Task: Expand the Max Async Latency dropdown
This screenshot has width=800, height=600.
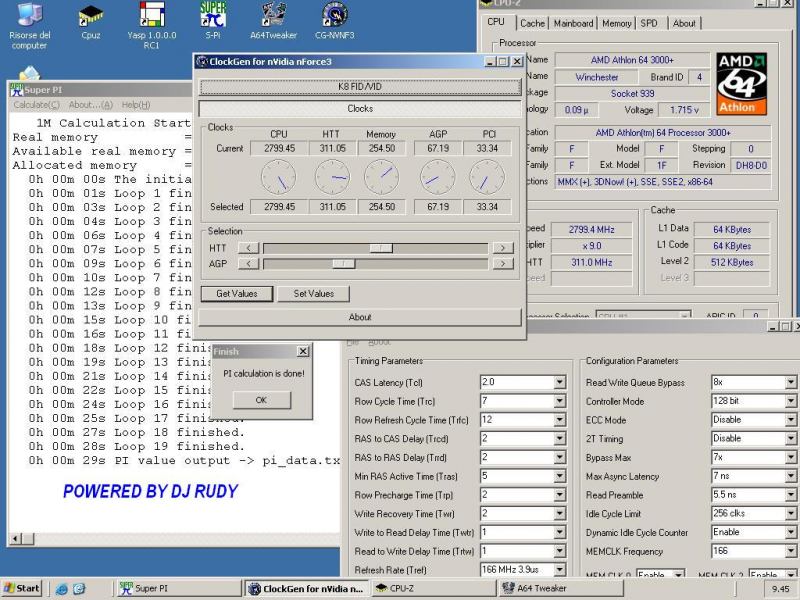Action: point(791,476)
